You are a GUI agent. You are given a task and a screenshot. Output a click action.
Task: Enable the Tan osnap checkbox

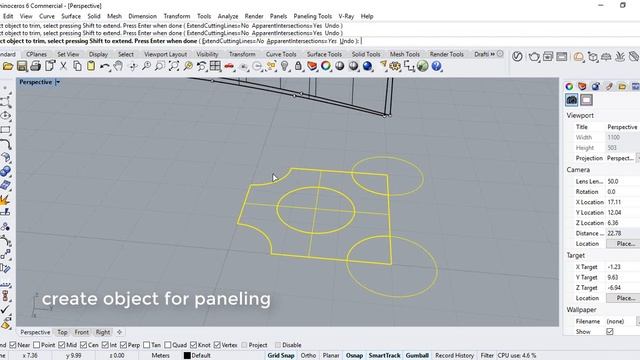[147, 345]
